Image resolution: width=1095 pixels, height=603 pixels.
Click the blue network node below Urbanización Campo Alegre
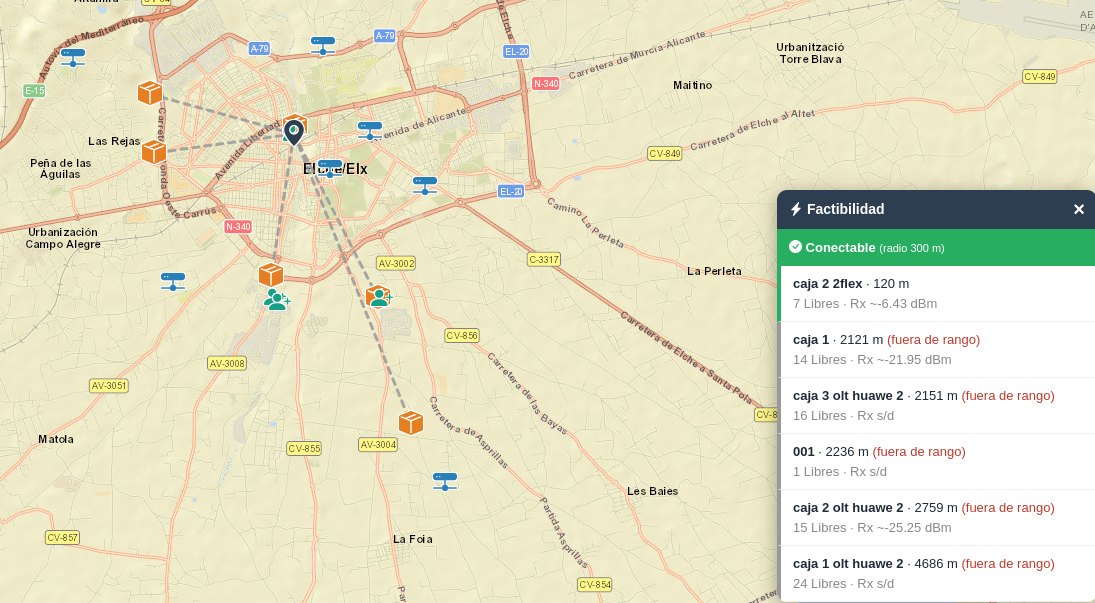(172, 282)
